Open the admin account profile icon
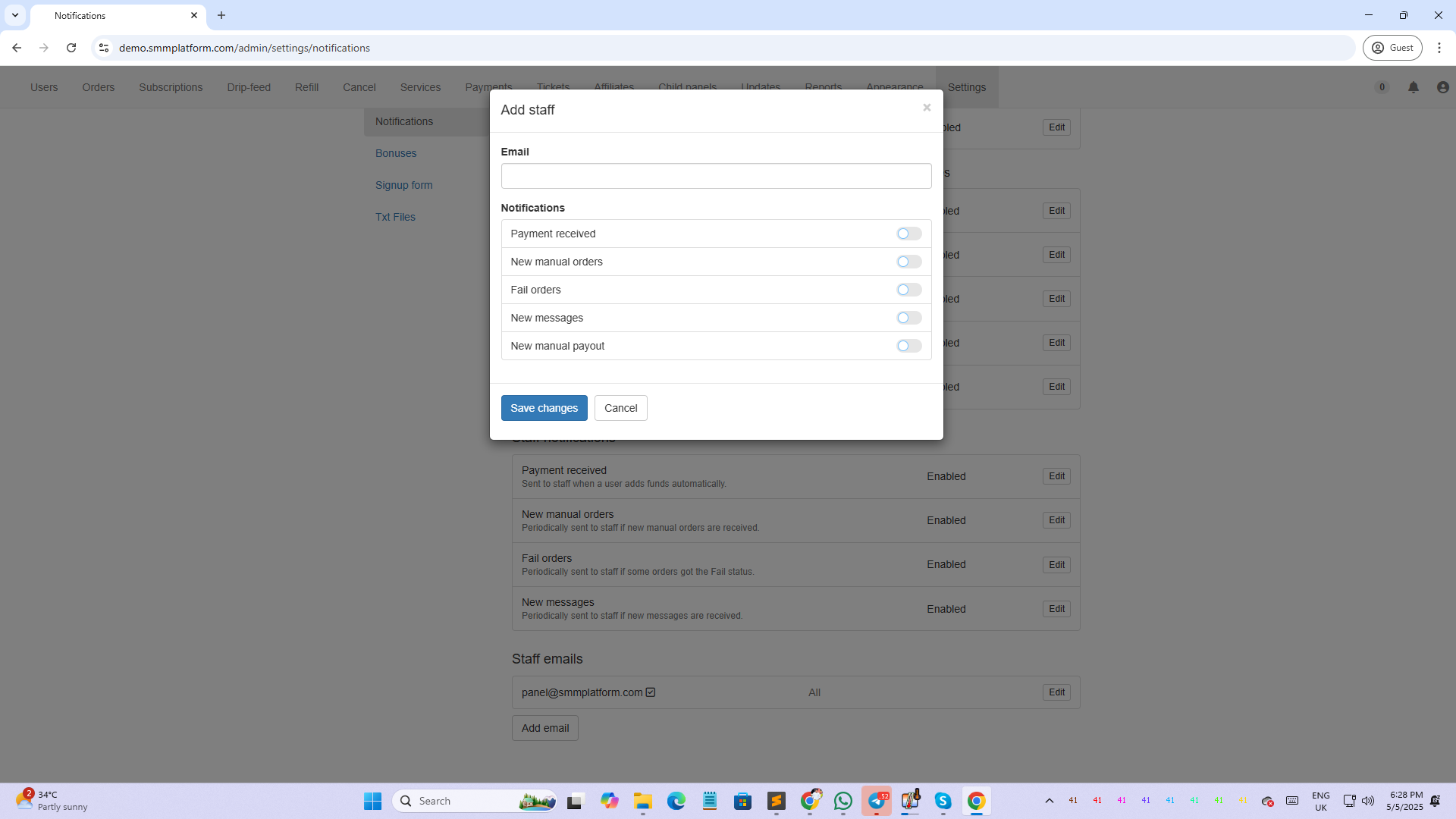 (1442, 87)
